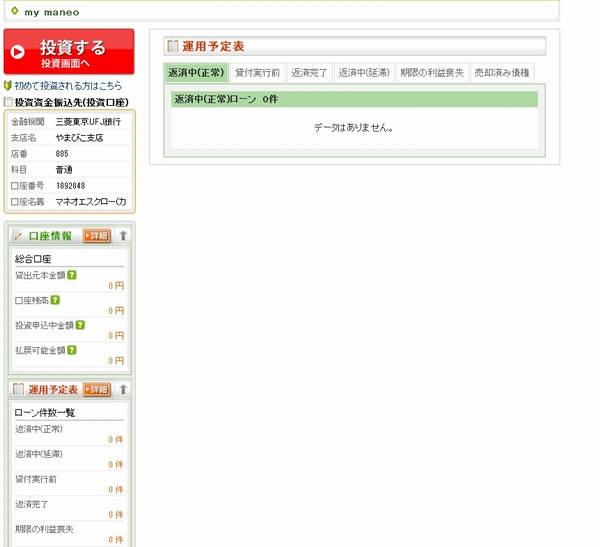This screenshot has height=547, width=600.
Task: Select the 返済中(正常) tab
Action: coord(196,73)
